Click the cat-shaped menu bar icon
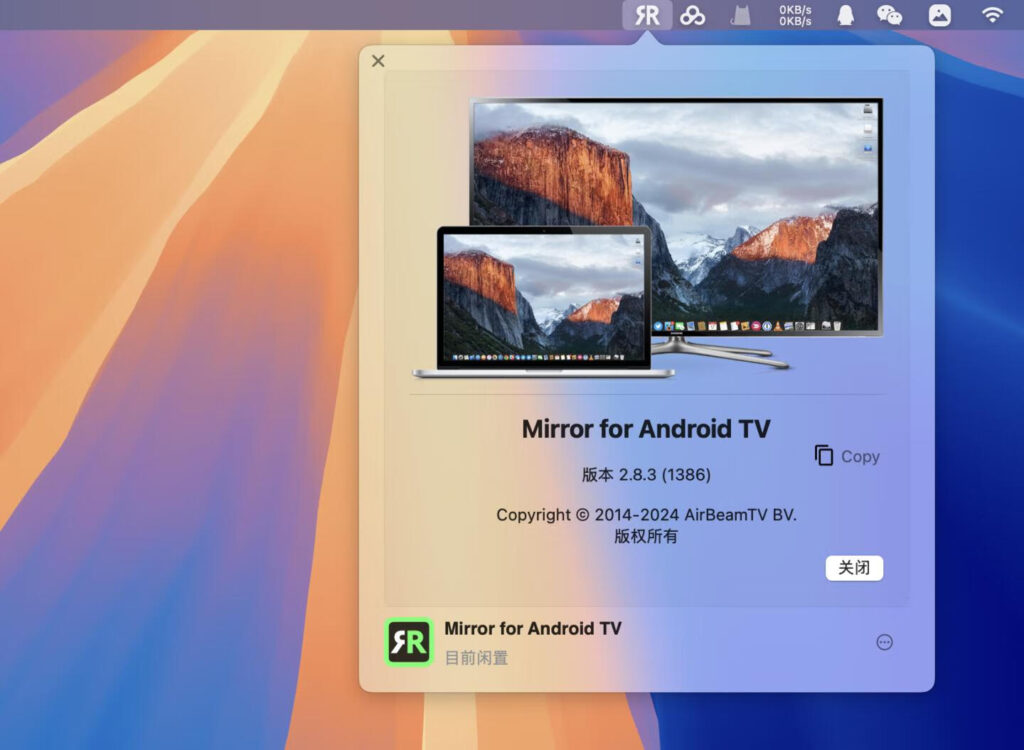 [x=740, y=15]
